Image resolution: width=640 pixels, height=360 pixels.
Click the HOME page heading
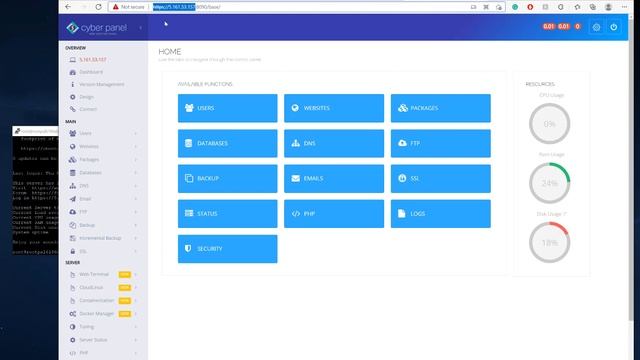pos(170,52)
